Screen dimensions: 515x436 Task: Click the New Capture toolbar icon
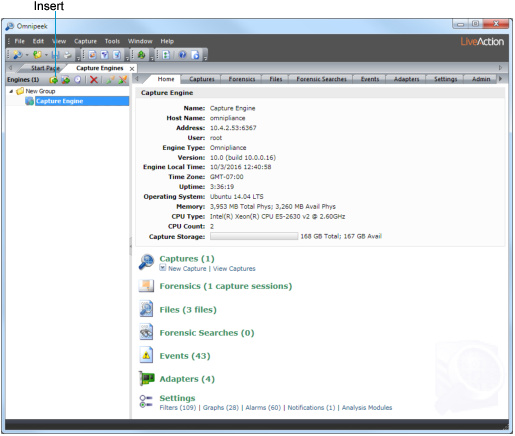point(17,55)
